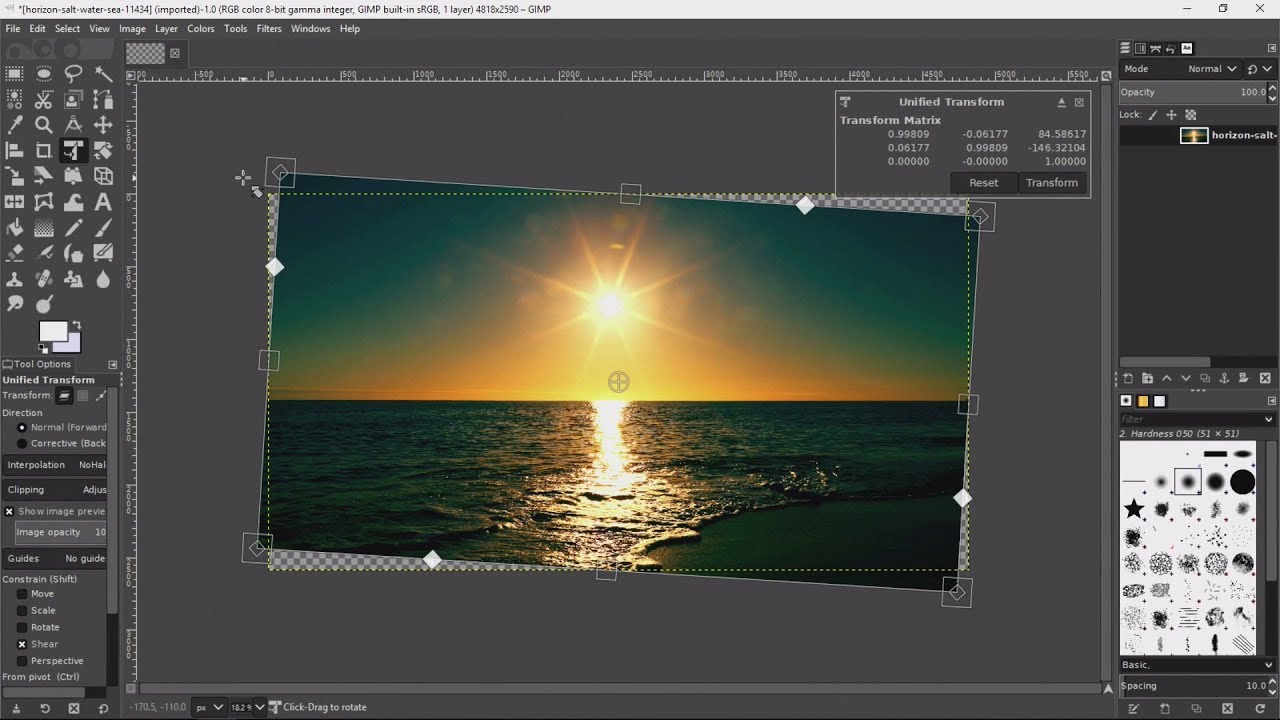Select Corrective (Backward) direction
The image size is (1280, 720).
click(22, 443)
